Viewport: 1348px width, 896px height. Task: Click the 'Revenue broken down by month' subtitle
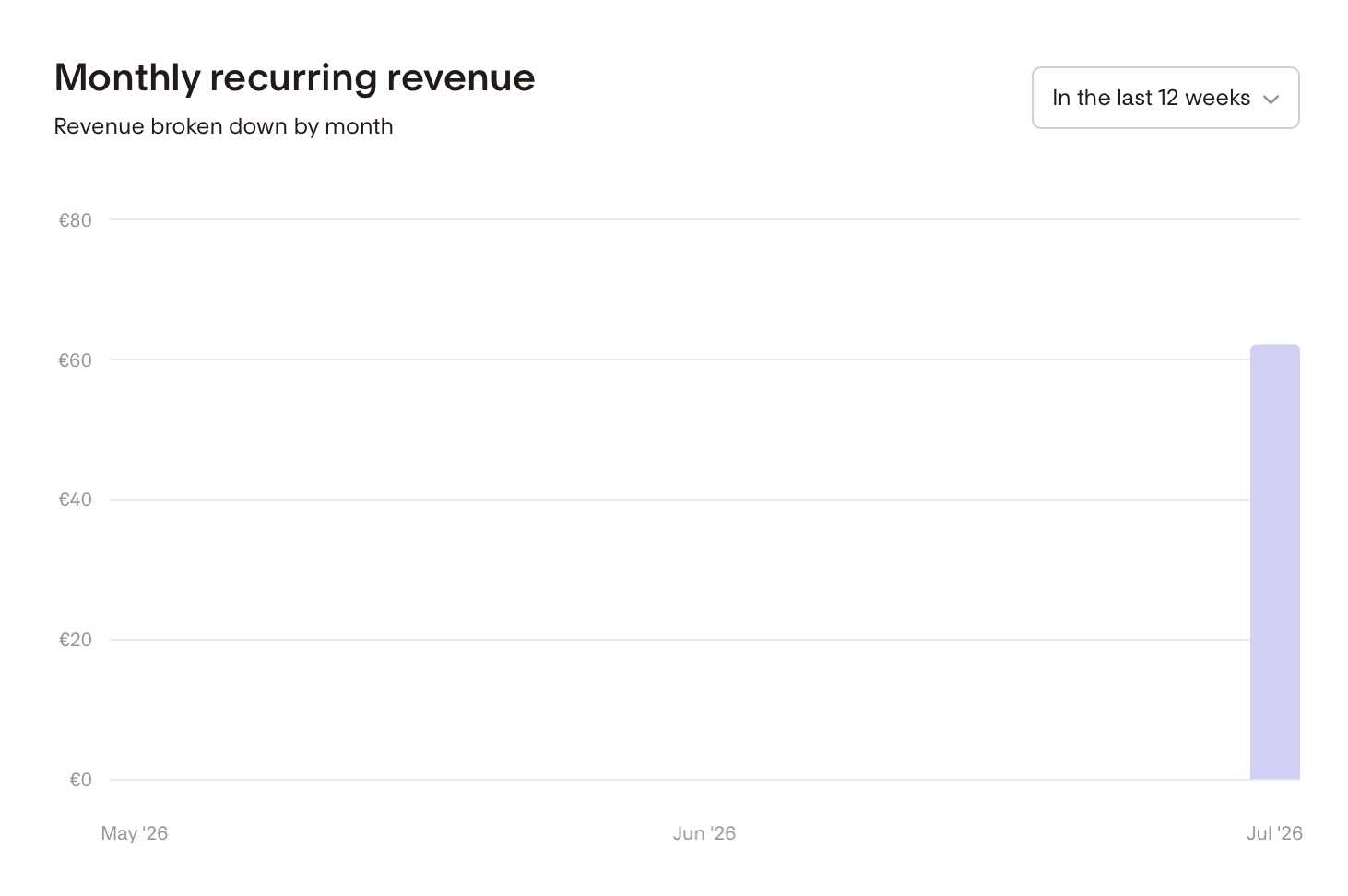(x=223, y=126)
